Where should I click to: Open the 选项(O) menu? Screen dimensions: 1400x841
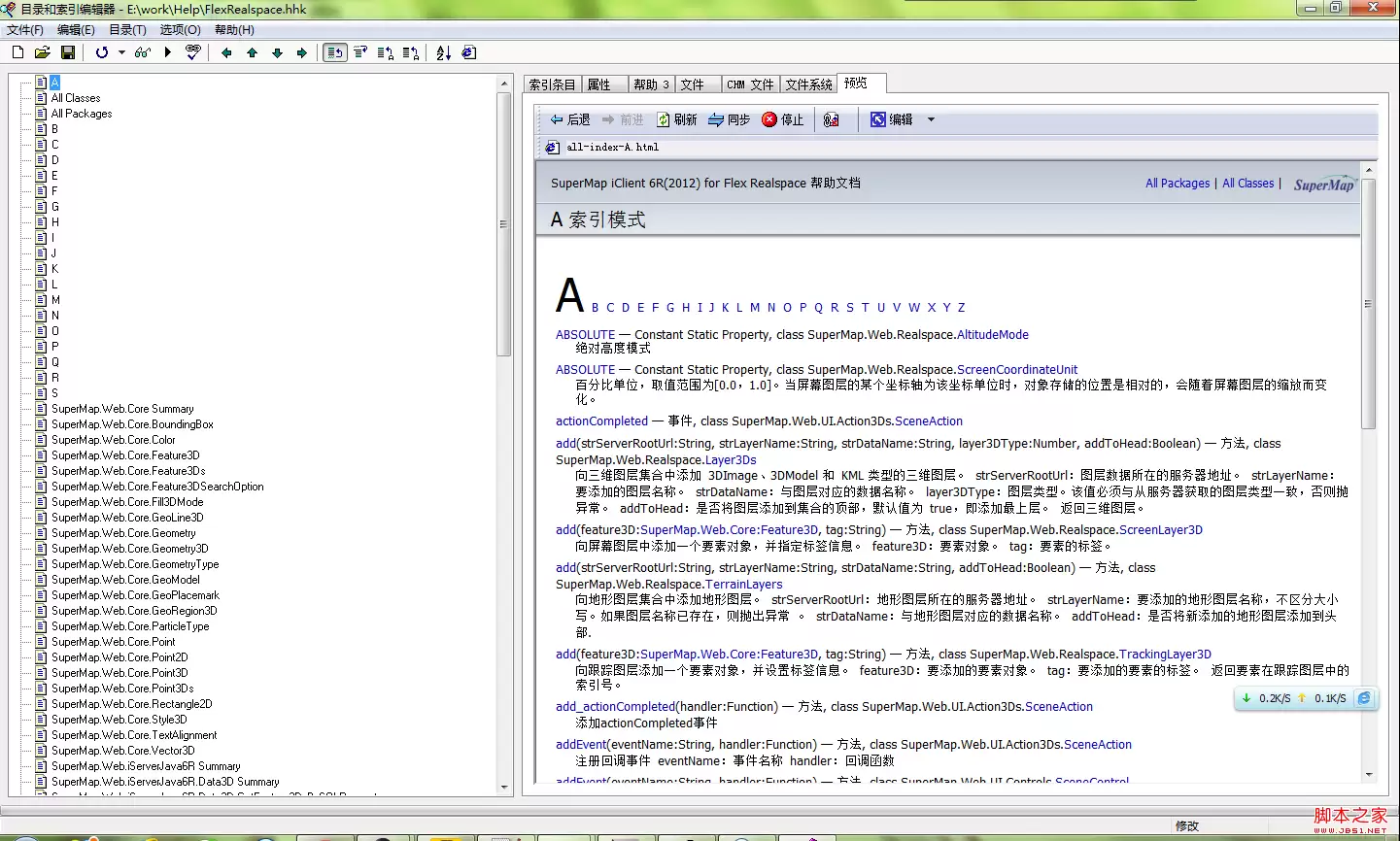pos(180,30)
